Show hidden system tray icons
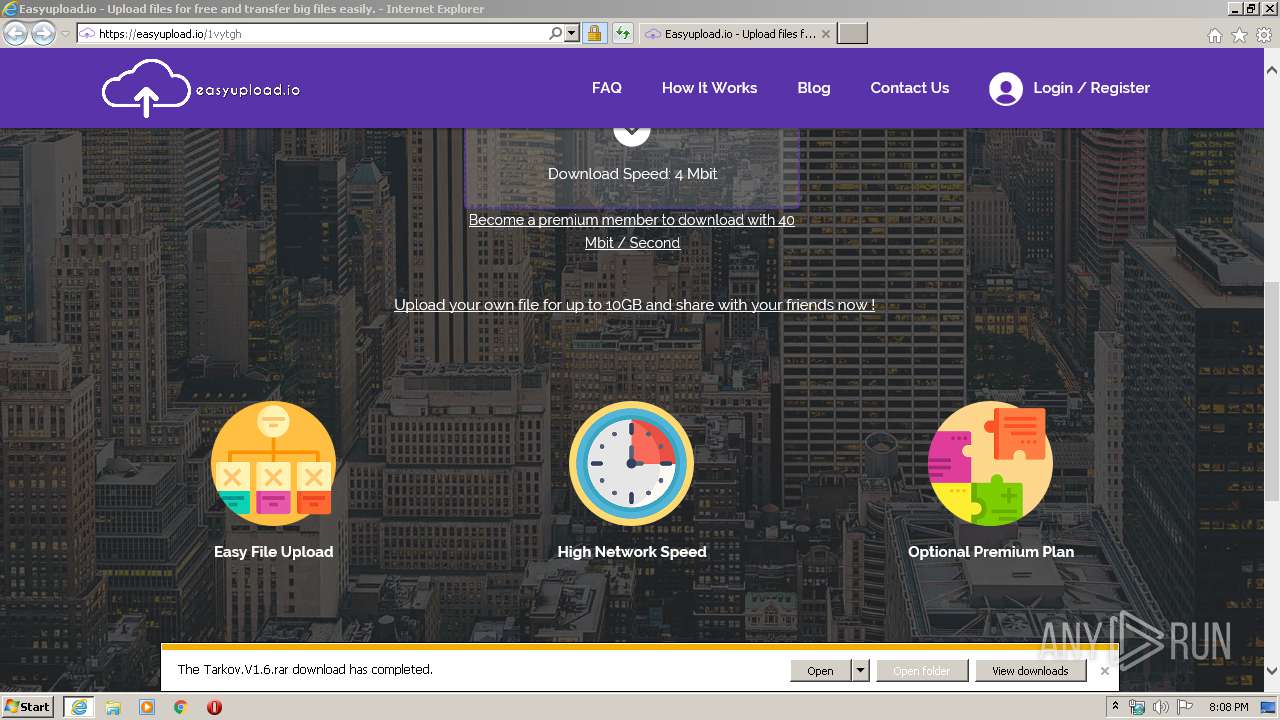 coord(1116,707)
